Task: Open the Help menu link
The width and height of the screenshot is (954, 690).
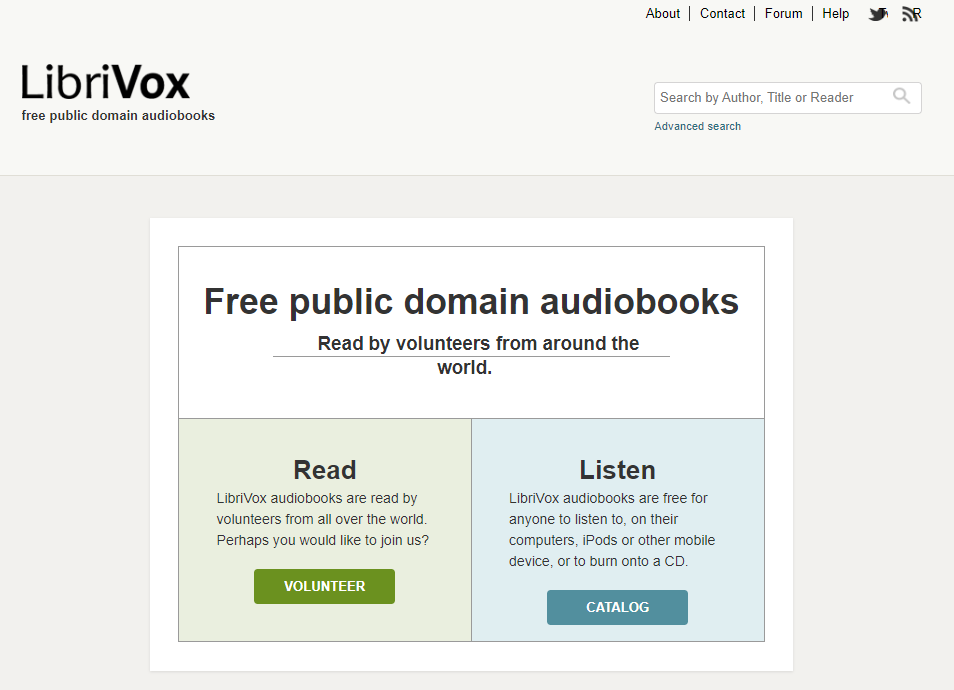Action: click(x=835, y=13)
